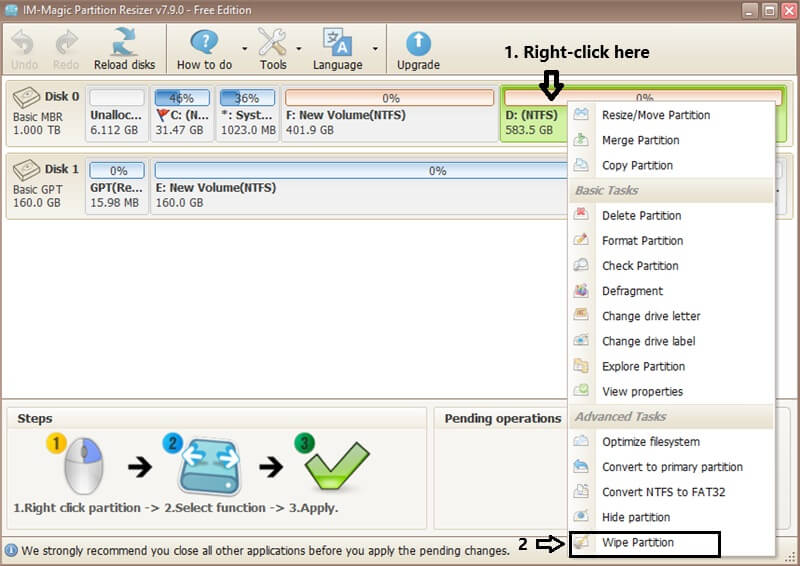The width and height of the screenshot is (800, 566).
Task: Select the Disk 0 drive icon
Action: (x=27, y=97)
